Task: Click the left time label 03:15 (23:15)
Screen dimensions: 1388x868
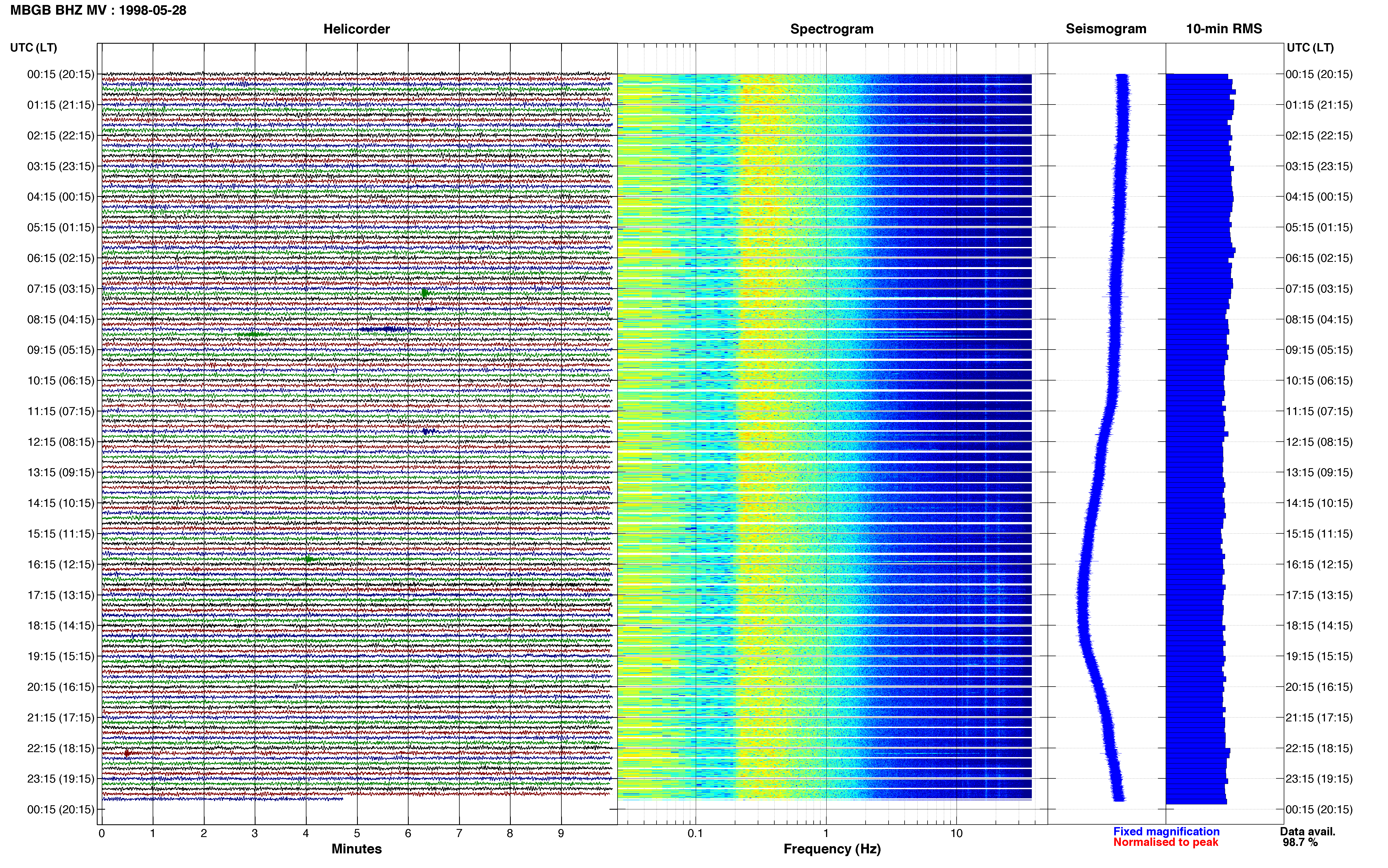Action: pos(61,166)
